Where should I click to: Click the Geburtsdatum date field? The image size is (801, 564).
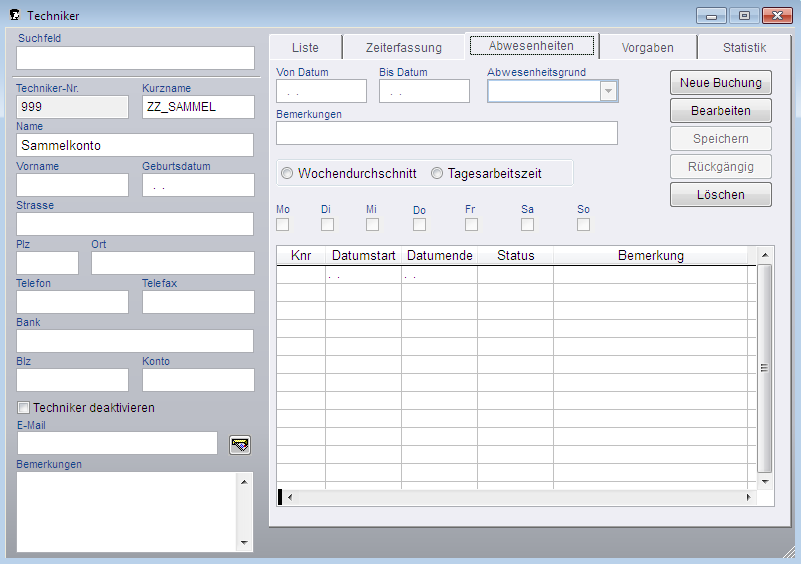tap(198, 185)
